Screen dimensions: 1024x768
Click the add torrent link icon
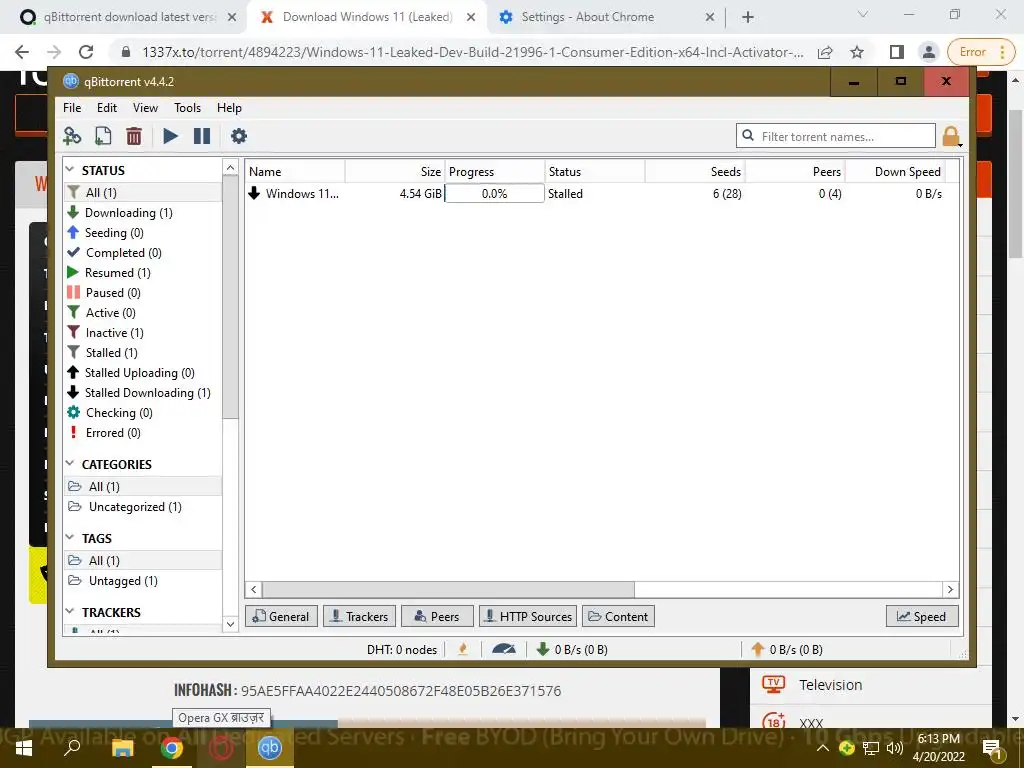point(72,136)
